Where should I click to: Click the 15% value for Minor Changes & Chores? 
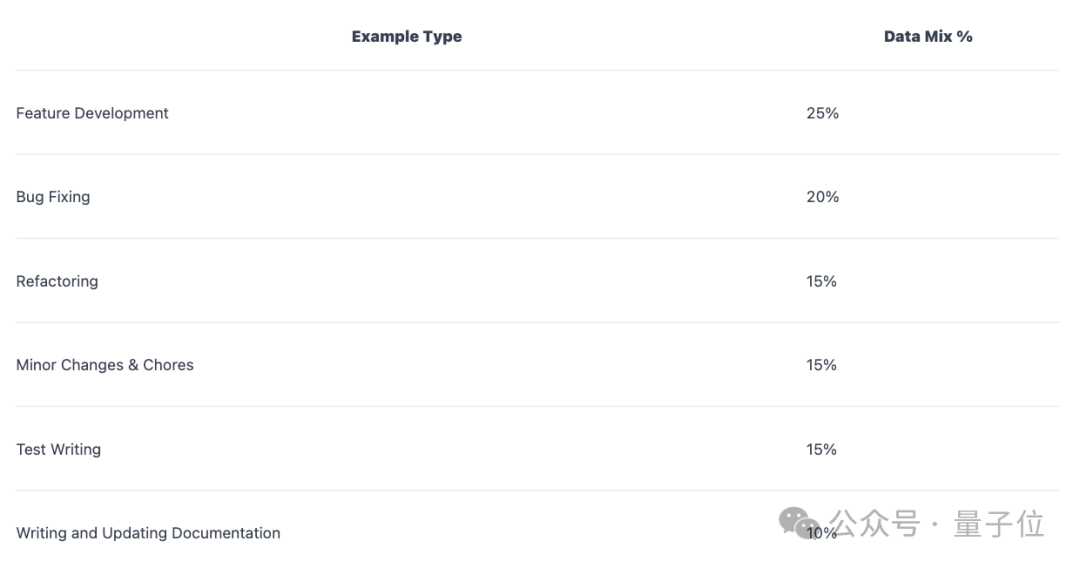click(x=821, y=365)
